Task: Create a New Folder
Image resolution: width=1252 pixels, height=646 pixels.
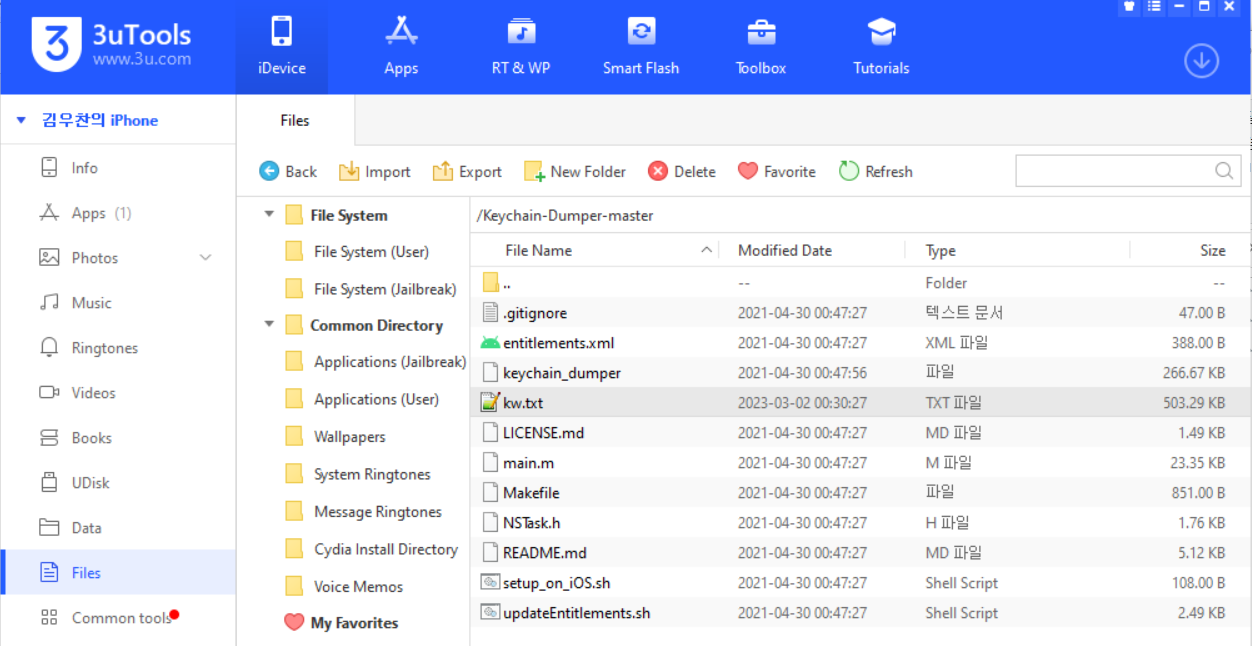Action: point(575,171)
